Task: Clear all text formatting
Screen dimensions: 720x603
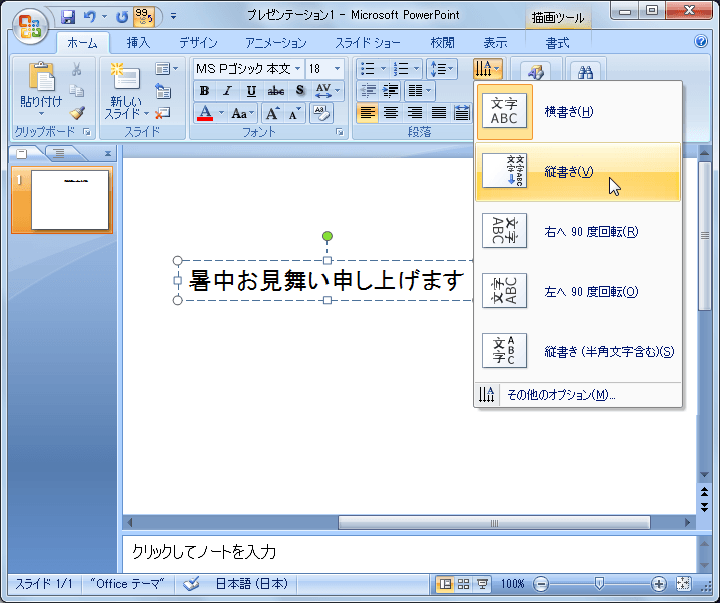Action: pos(321,113)
